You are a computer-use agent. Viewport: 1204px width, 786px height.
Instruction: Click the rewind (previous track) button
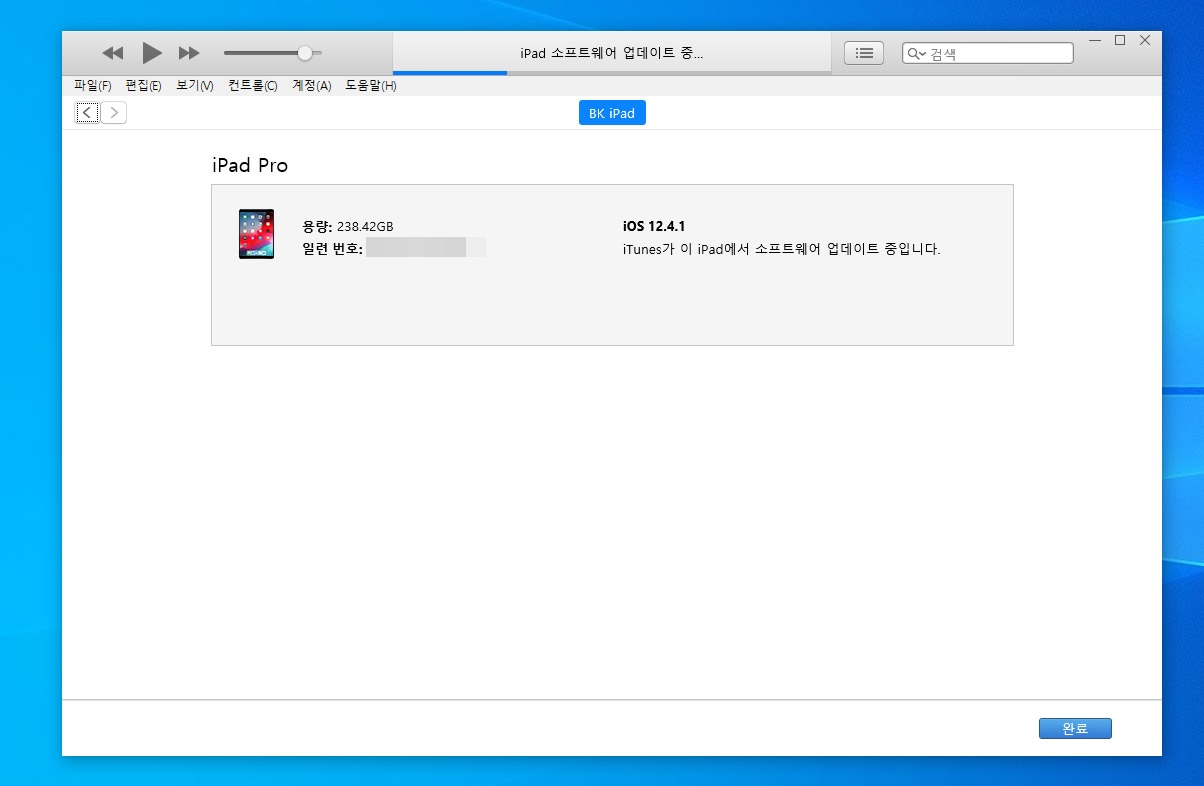coord(113,53)
